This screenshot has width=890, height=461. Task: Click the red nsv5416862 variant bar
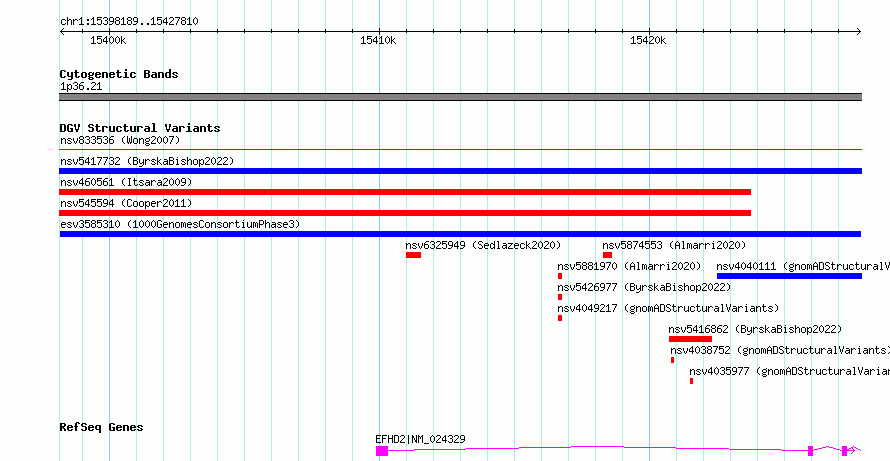coord(690,339)
